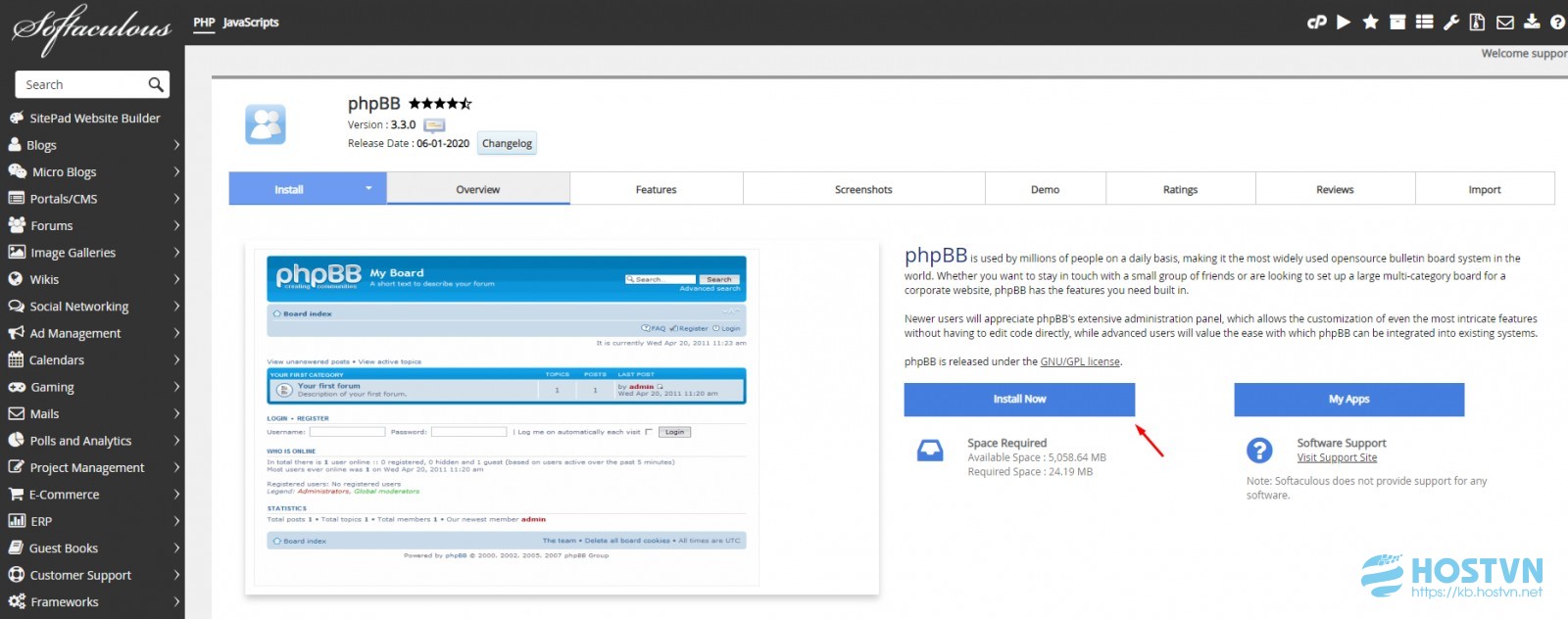Click the Search input field
This screenshot has width=1568, height=619.
[82, 85]
